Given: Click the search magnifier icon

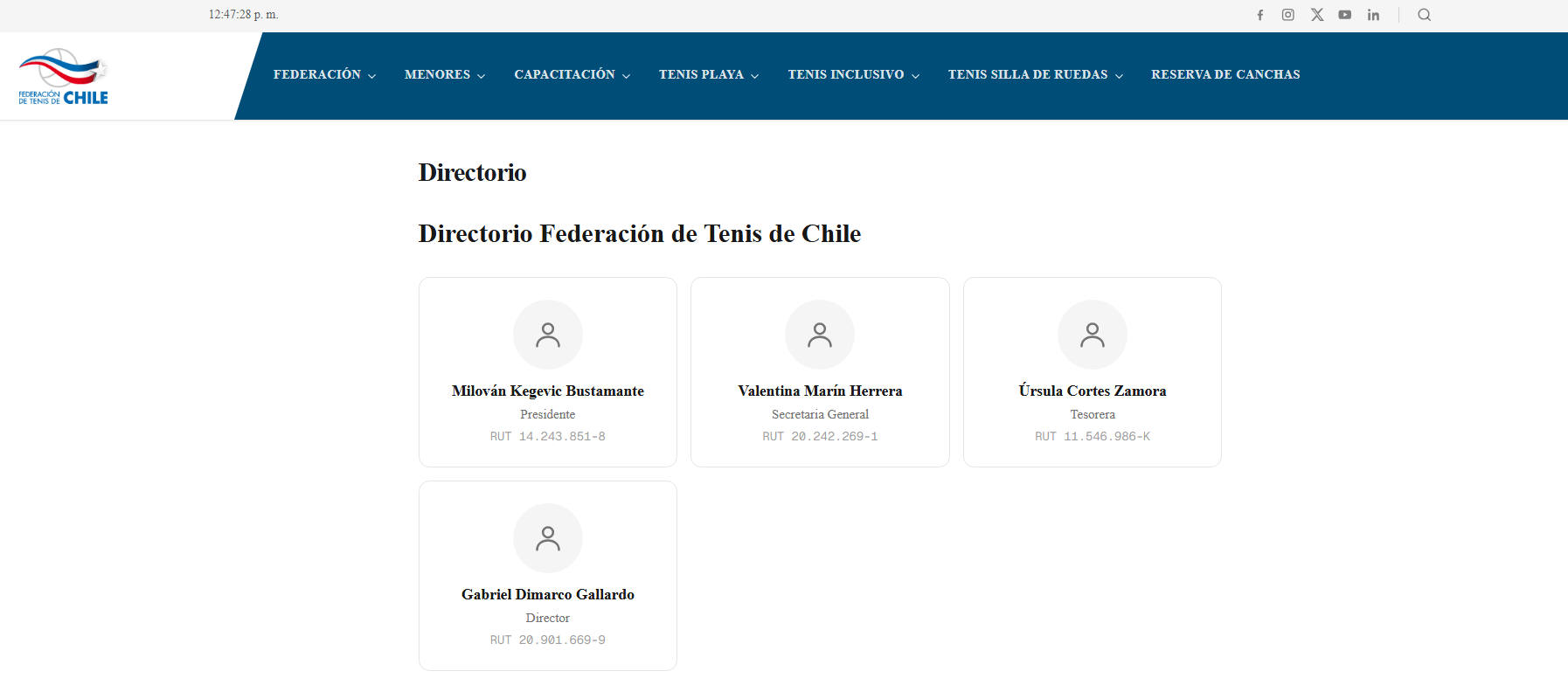Looking at the screenshot, I should tap(1425, 15).
